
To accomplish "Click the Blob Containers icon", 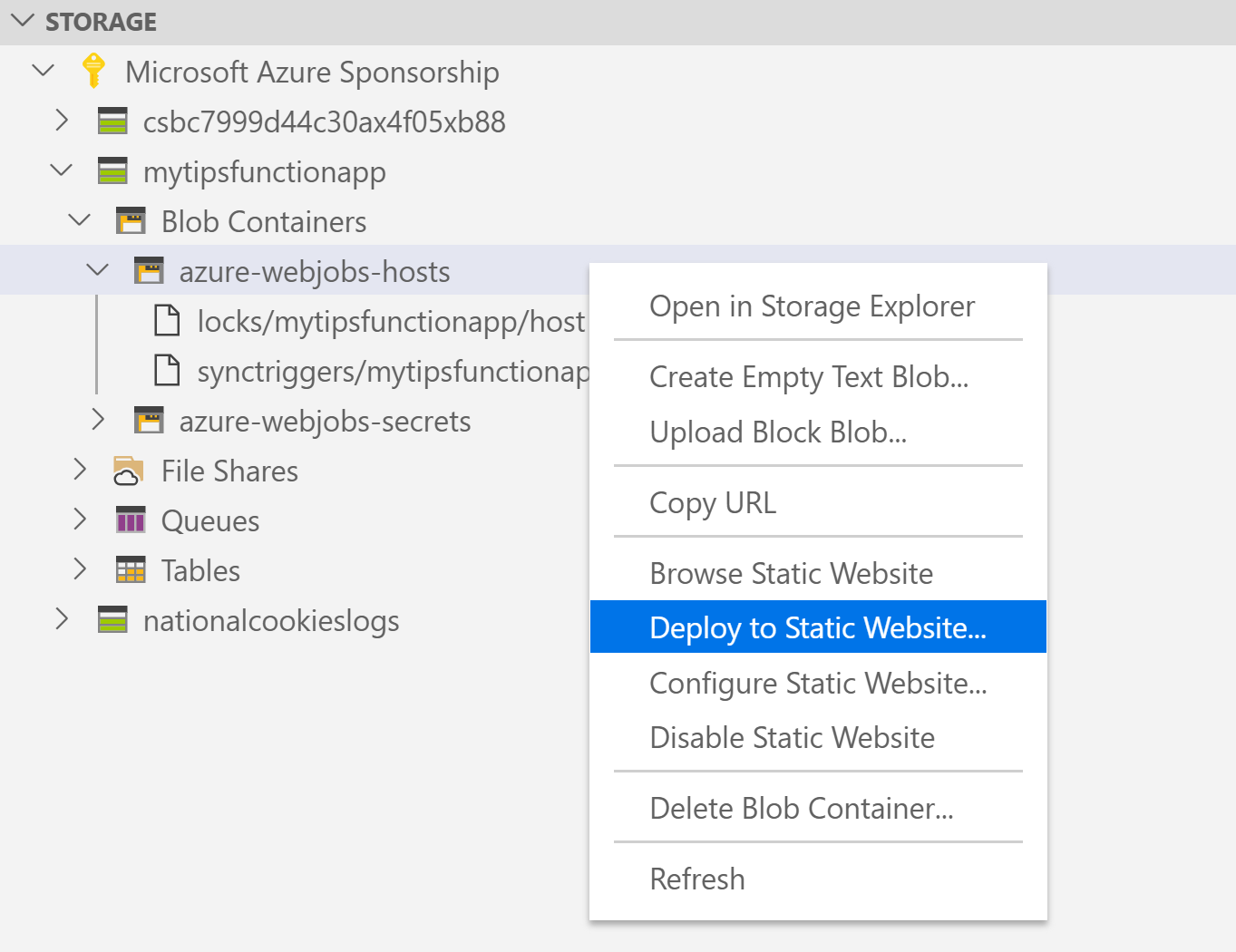I will pyautogui.click(x=131, y=220).
